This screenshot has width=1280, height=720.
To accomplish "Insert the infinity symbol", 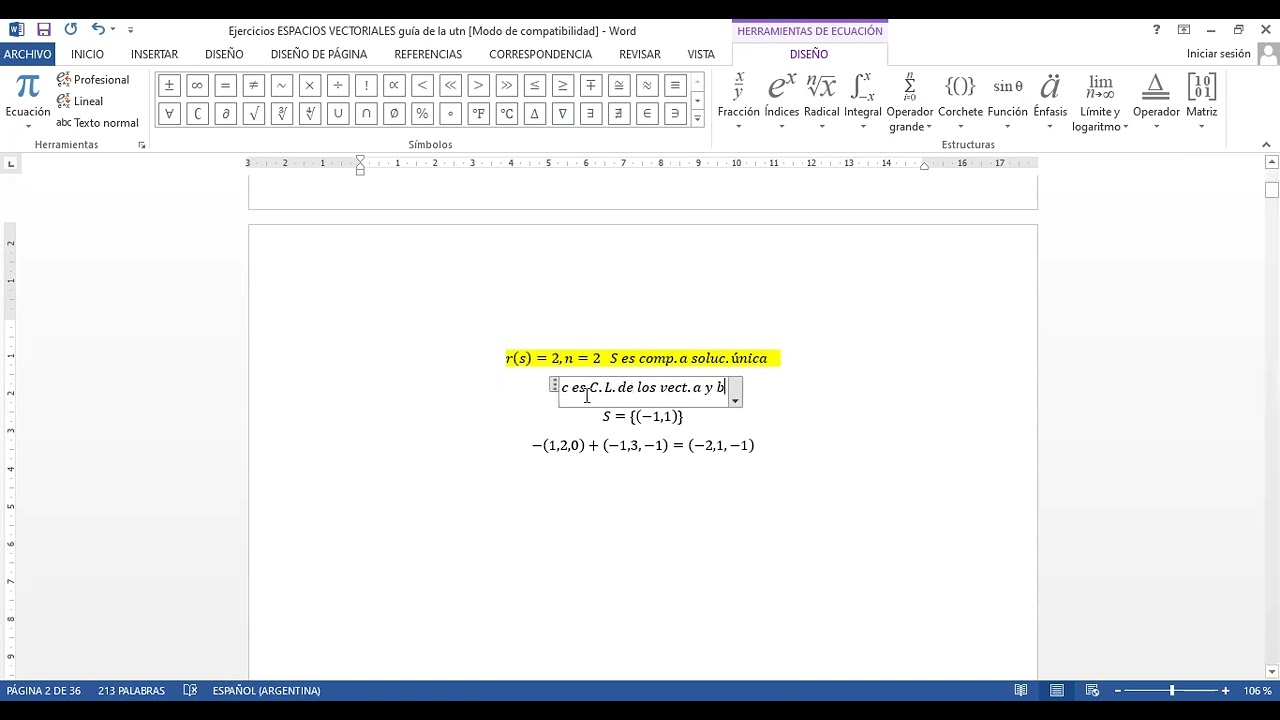I will click(x=197, y=86).
